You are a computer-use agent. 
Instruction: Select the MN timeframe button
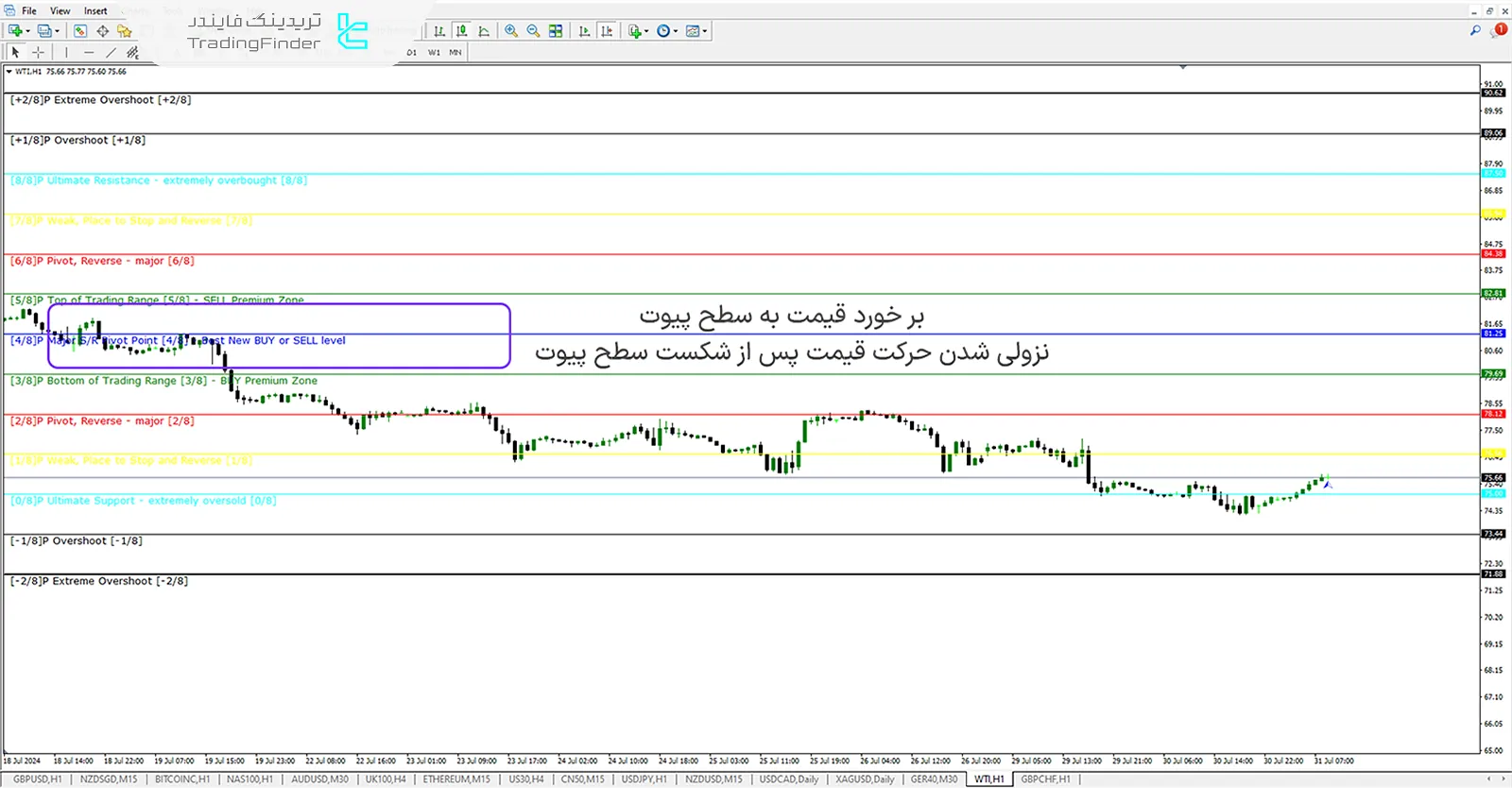pyautogui.click(x=455, y=53)
